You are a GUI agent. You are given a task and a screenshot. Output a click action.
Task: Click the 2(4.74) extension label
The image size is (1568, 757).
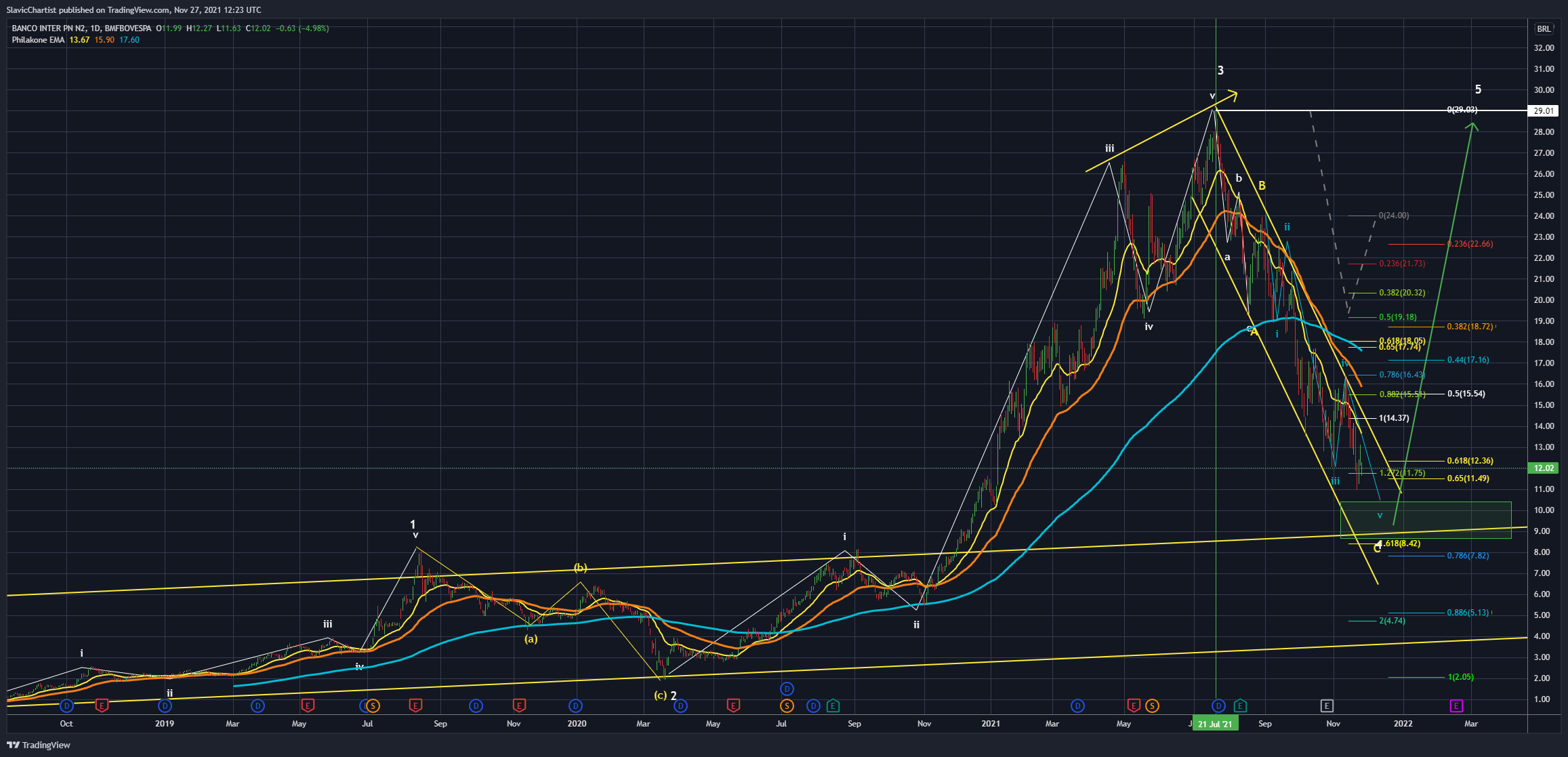[1392, 621]
